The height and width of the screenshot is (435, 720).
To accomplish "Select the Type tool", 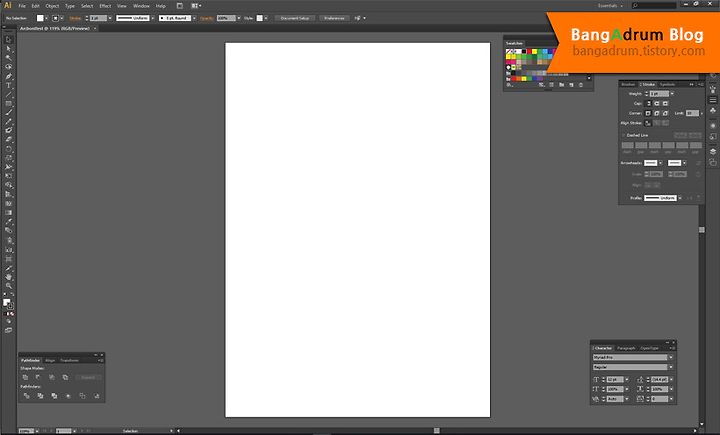I will [x=8, y=85].
